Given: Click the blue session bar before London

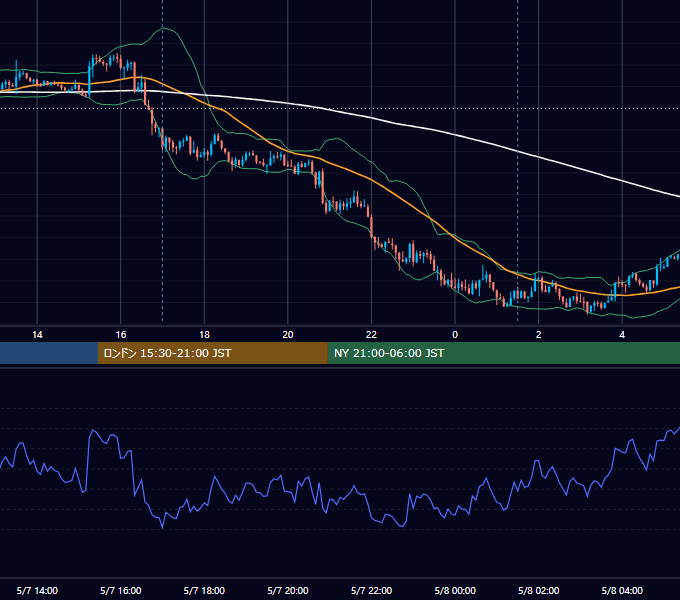Looking at the screenshot, I should [49, 353].
